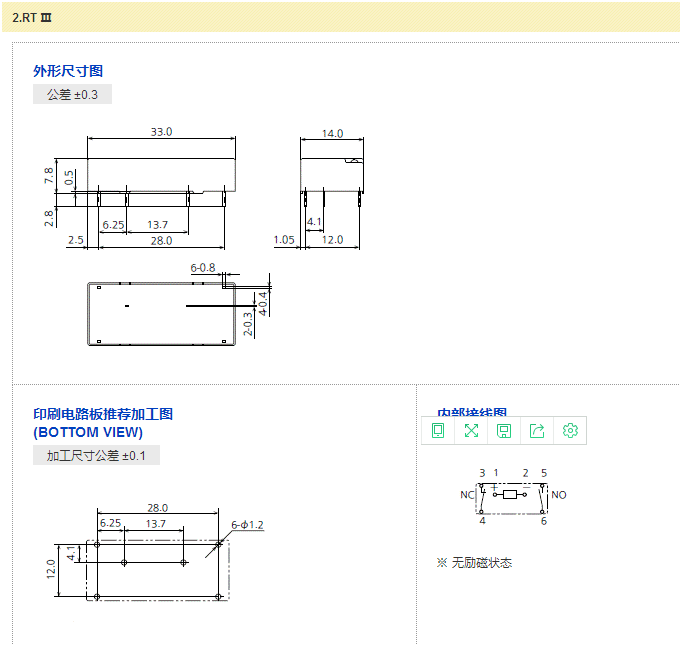Click the 6-φ1.2 hole diameter annotation
The height and width of the screenshot is (645, 680).
pyautogui.click(x=247, y=525)
